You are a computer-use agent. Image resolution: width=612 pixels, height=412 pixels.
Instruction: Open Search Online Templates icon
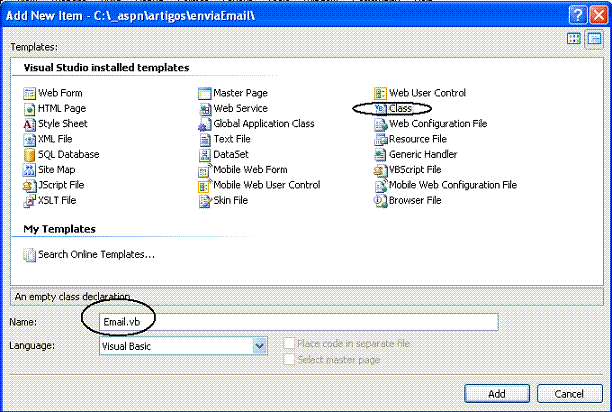pyautogui.click(x=29, y=255)
